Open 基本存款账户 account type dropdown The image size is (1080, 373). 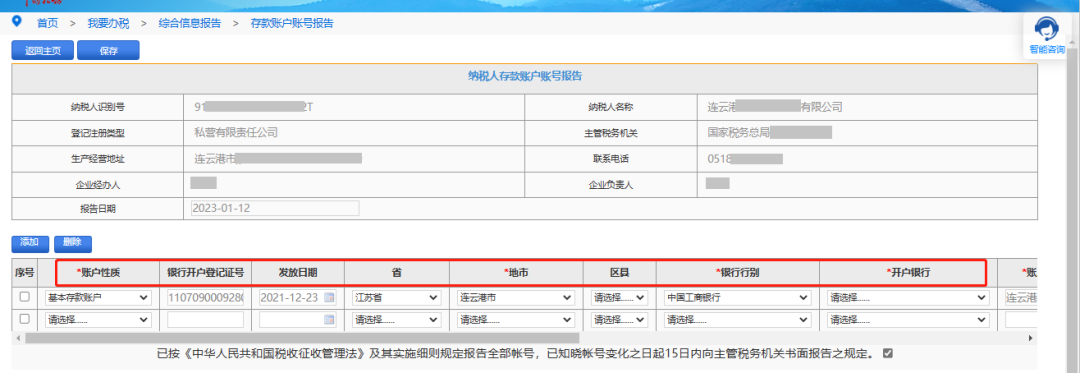(98, 298)
